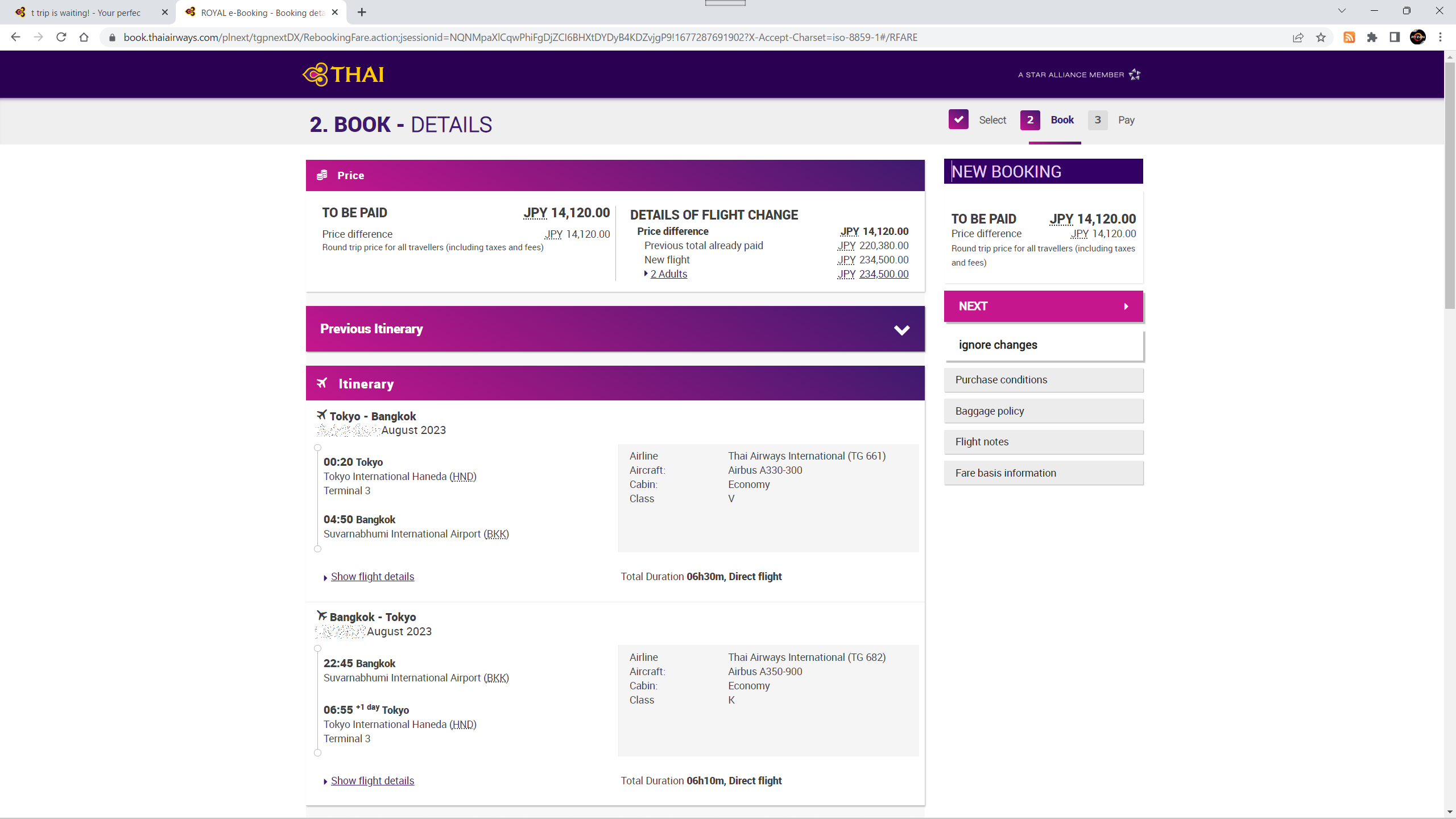Click the departing plane icon beside Tokyo - Bangkok
Image resolution: width=1456 pixels, height=819 pixels.
click(x=322, y=415)
